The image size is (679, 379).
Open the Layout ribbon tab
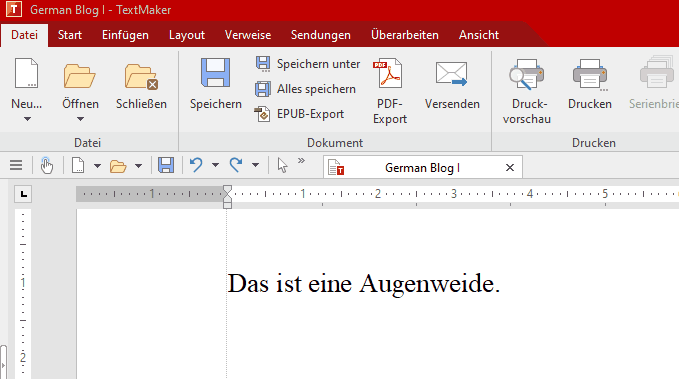pos(187,35)
